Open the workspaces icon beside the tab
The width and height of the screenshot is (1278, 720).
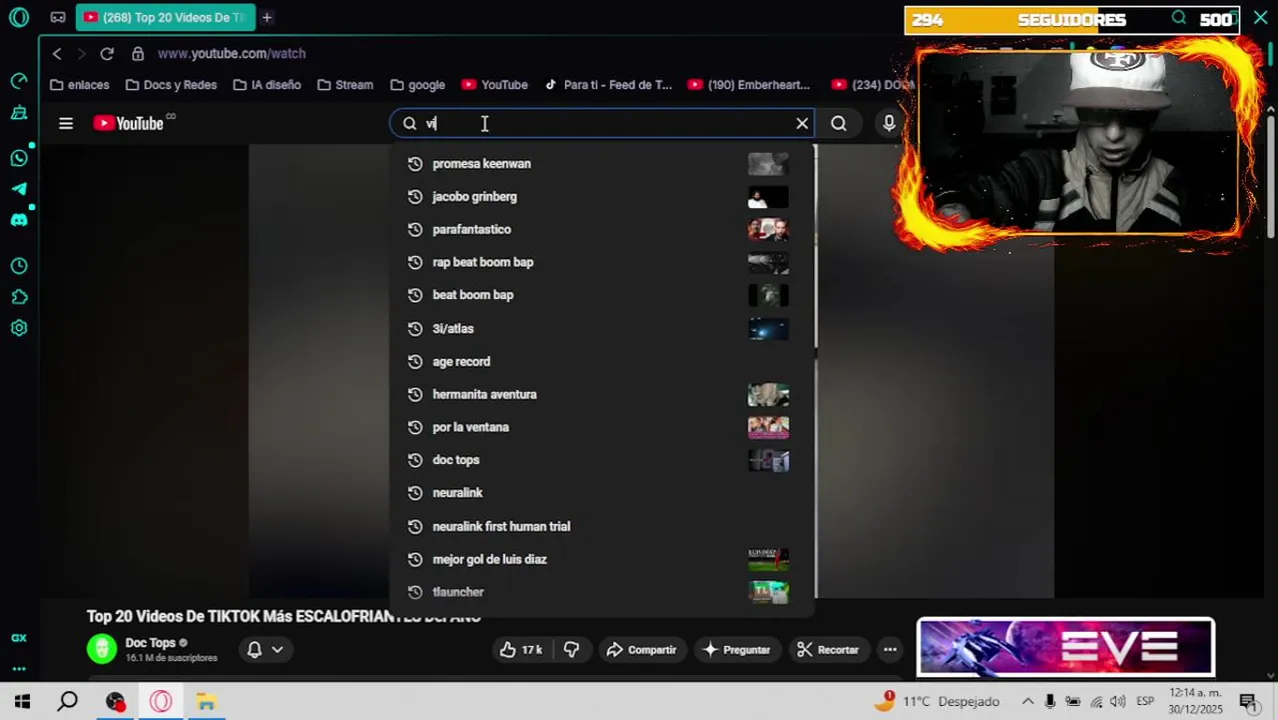click(x=58, y=17)
